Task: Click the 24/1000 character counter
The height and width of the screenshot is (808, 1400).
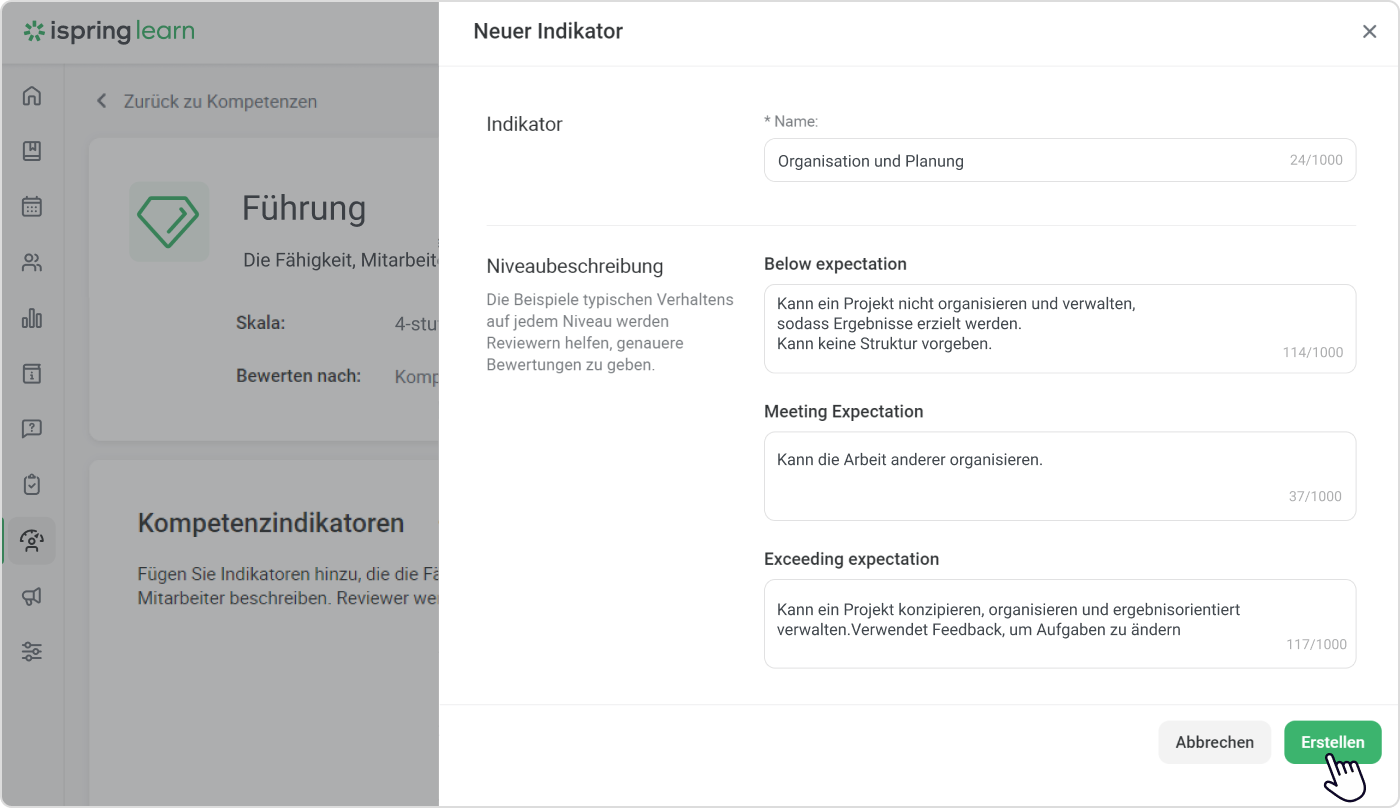Action: [1316, 160]
